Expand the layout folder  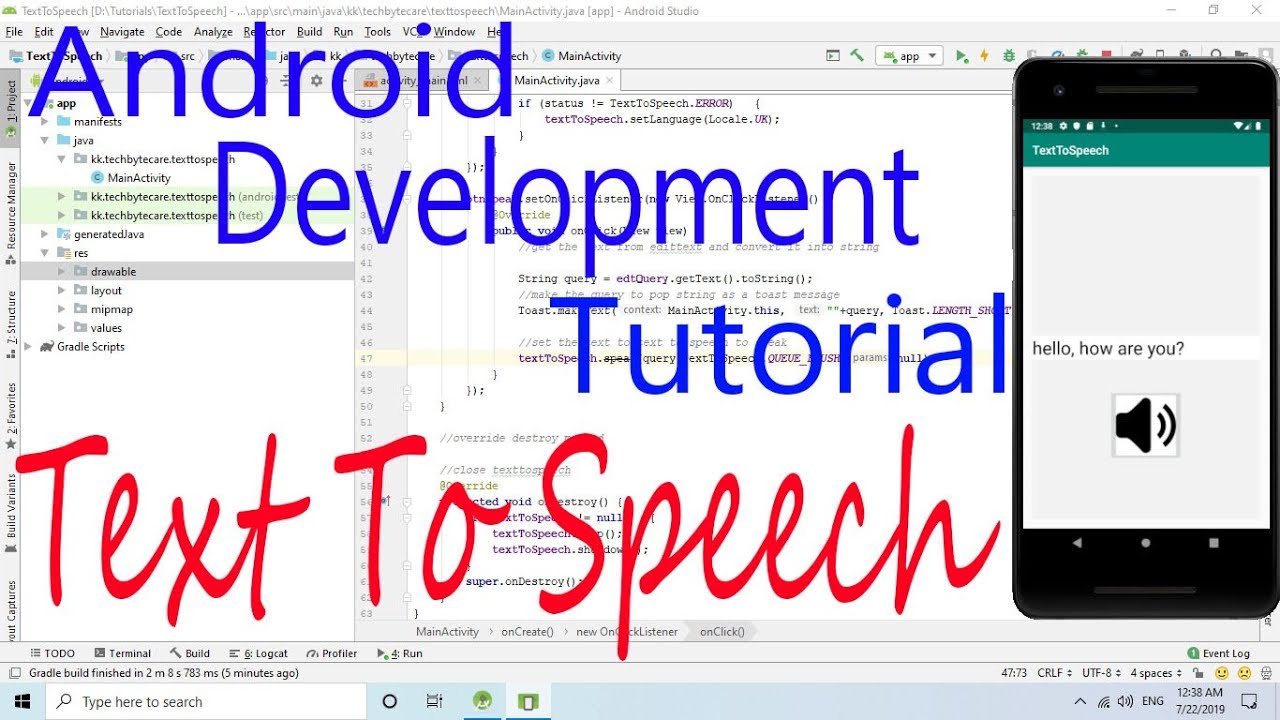62,291
